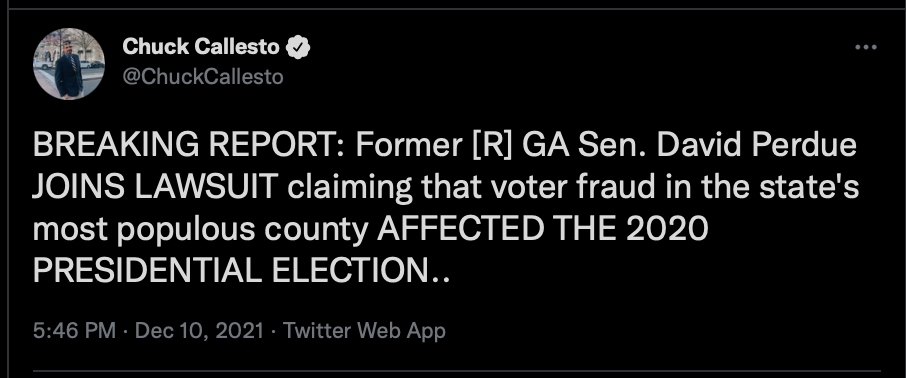Click the 5:46 PM timestamp
This screenshot has width=906, height=378.
coord(74,331)
